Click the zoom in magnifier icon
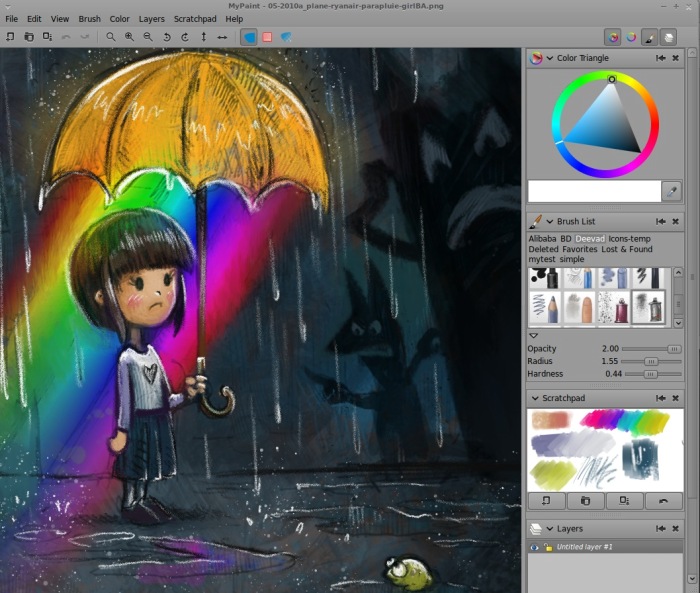The width and height of the screenshot is (700, 593). 129,37
